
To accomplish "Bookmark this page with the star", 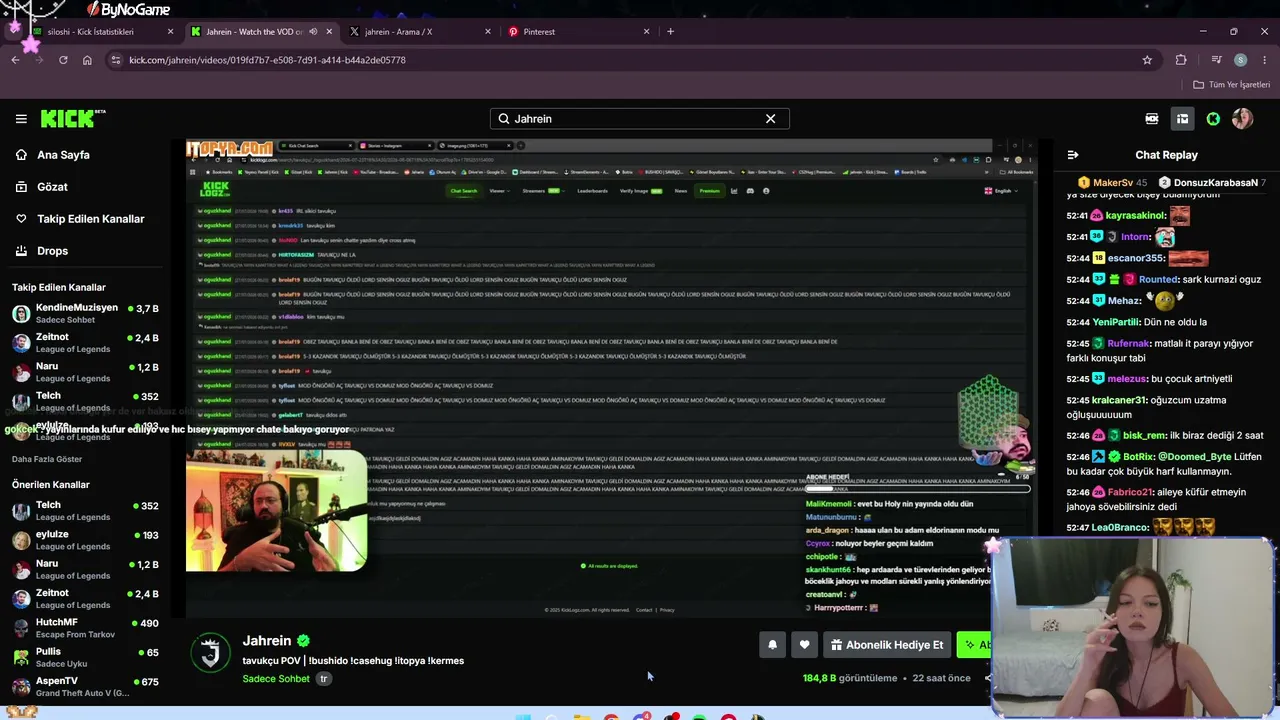I will pos(1147,60).
